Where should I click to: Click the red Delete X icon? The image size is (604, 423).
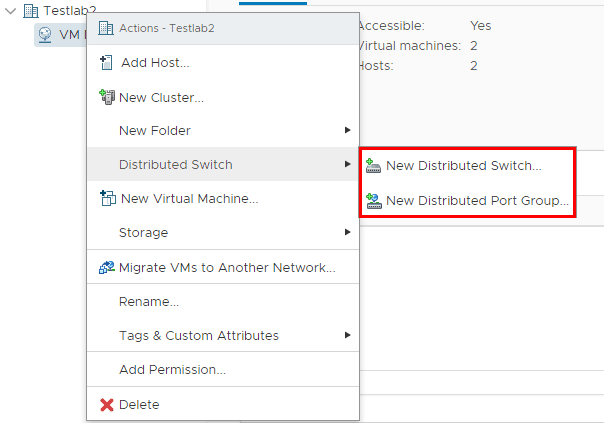click(x=107, y=404)
